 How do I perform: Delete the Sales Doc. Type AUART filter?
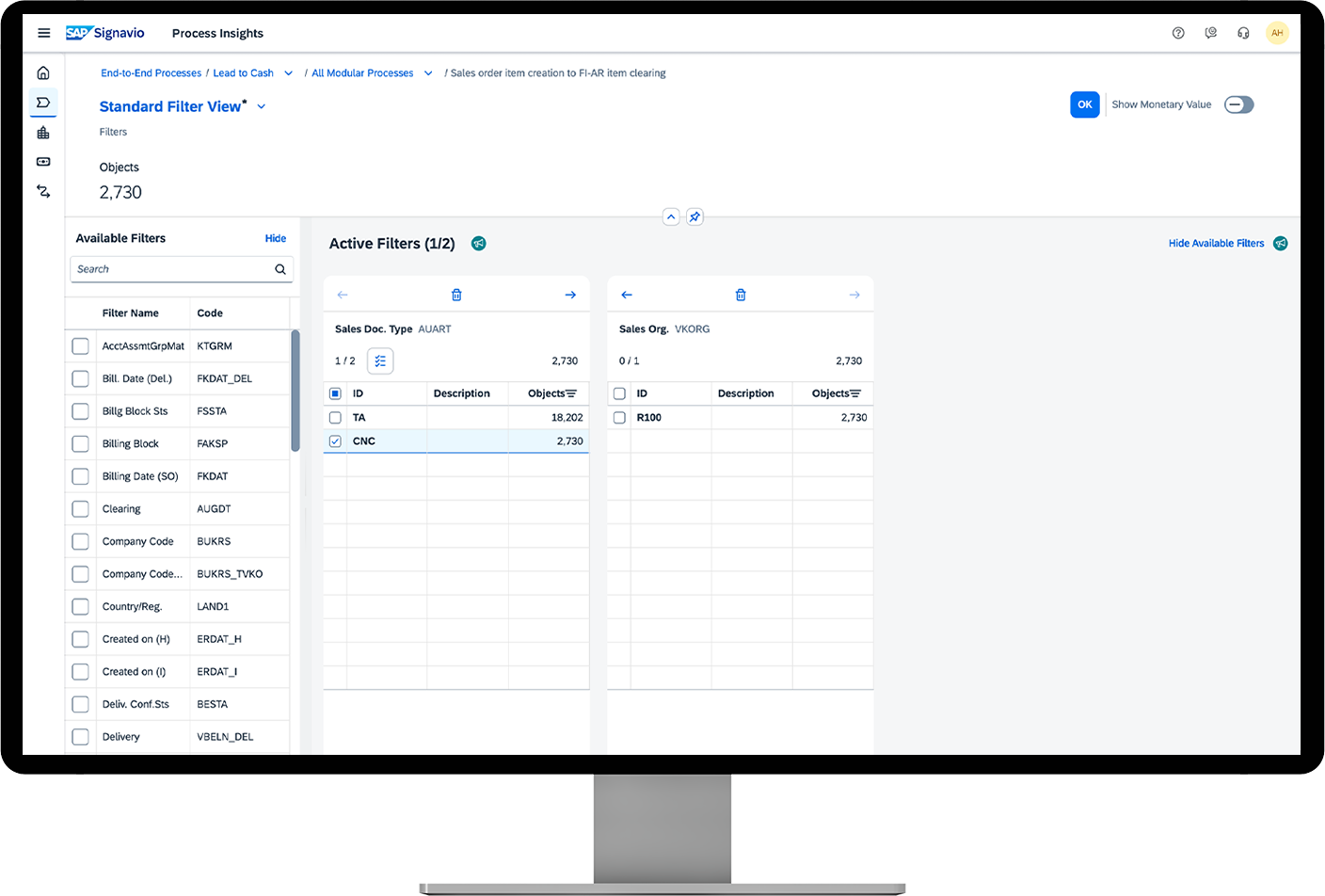point(456,294)
